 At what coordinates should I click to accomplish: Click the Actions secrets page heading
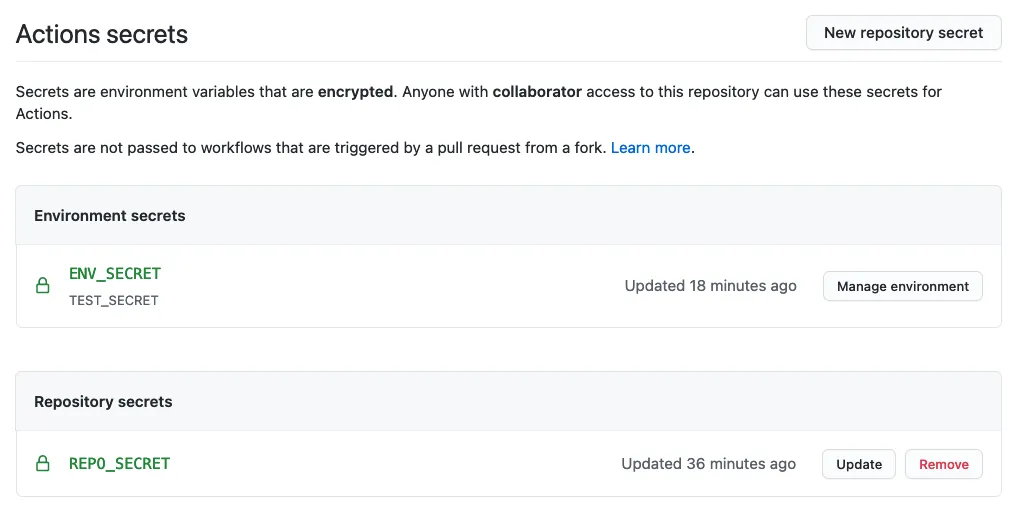pyautogui.click(x=102, y=34)
